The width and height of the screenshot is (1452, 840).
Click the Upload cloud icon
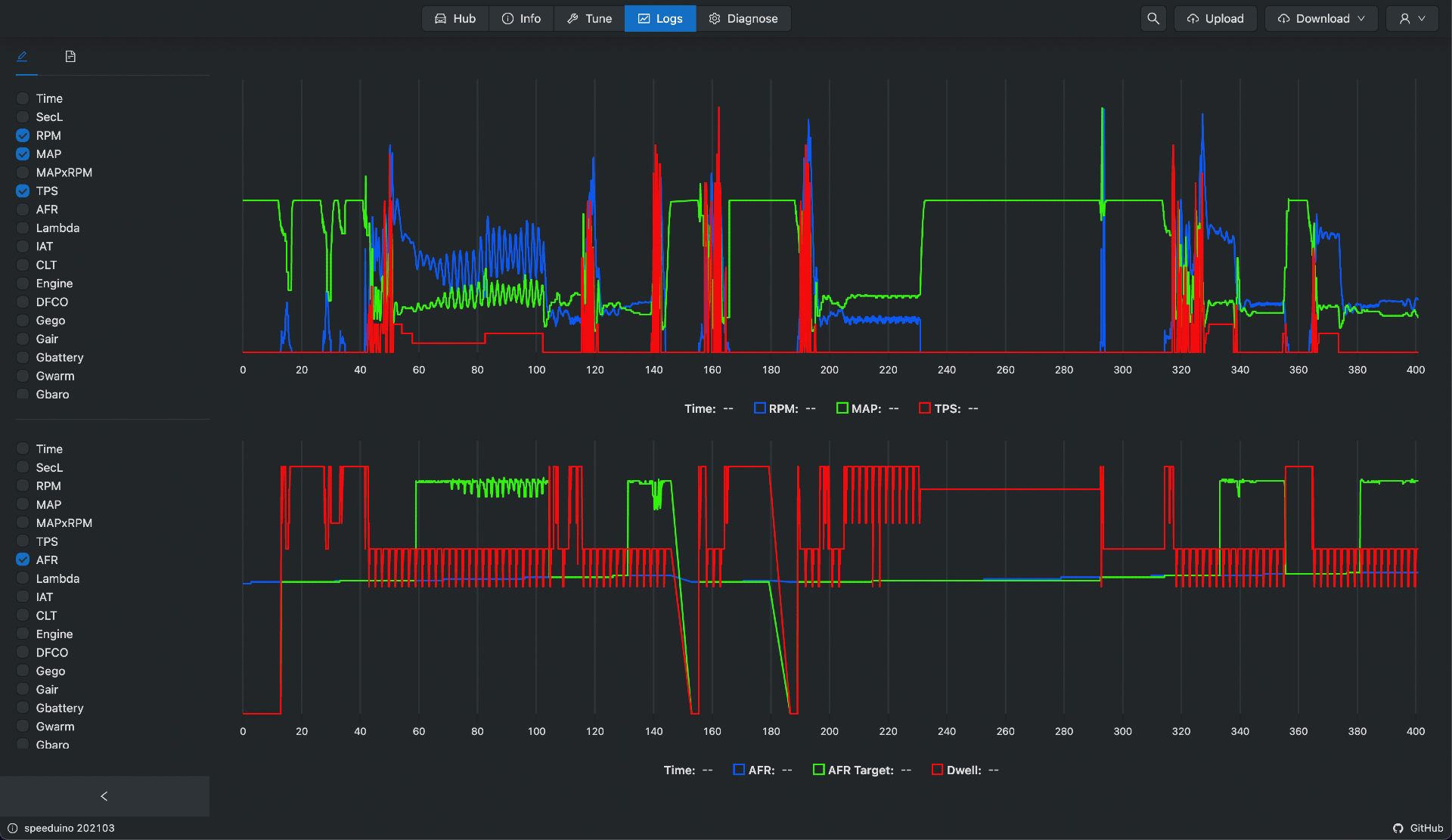(x=1193, y=18)
